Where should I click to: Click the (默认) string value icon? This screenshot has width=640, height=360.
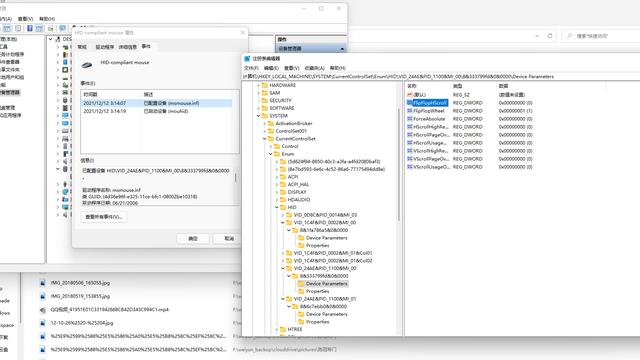tap(410, 95)
